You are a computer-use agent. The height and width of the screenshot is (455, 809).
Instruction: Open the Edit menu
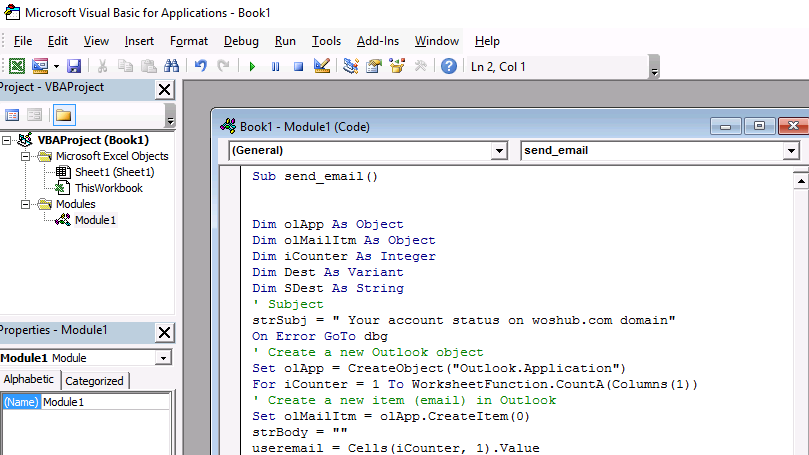[58, 41]
